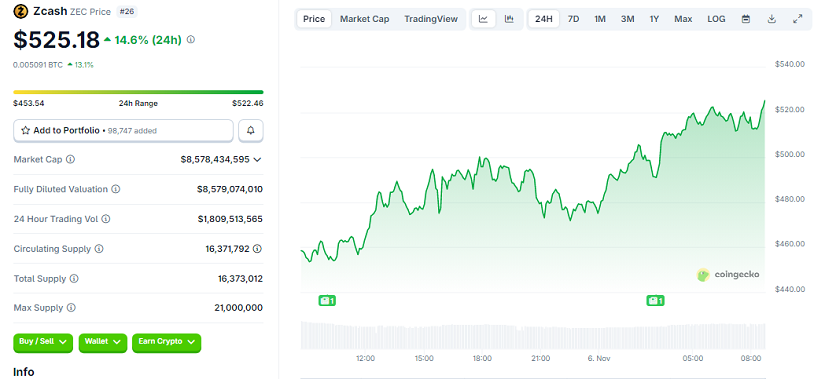
Task: Click the Zcash coin logo icon
Action: click(x=21, y=11)
